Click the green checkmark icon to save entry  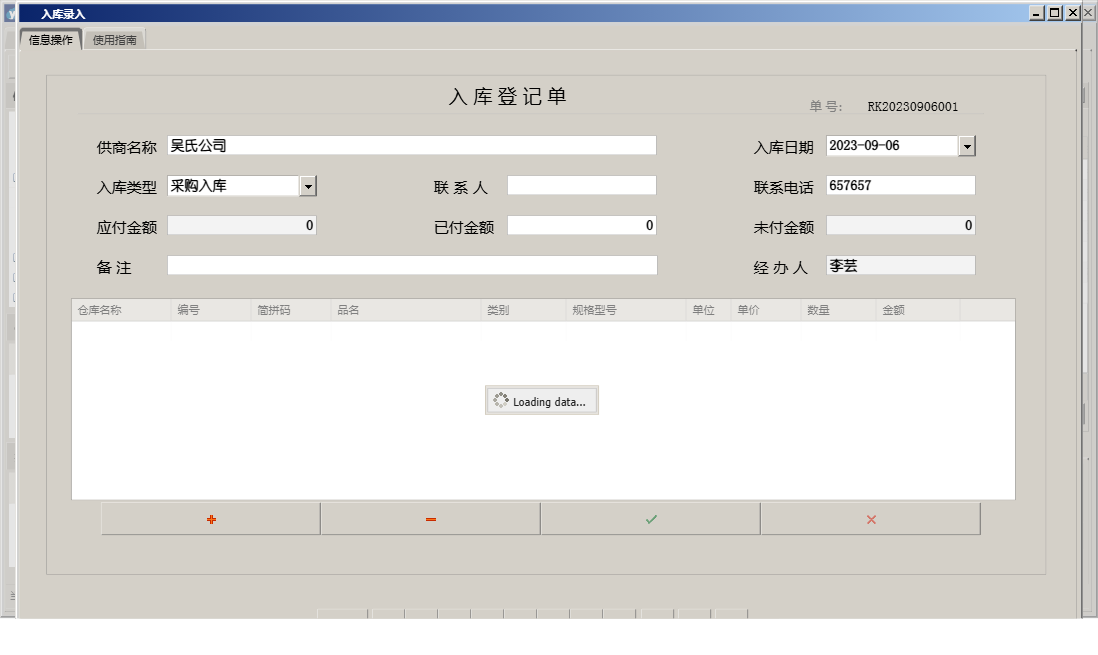[650, 519]
